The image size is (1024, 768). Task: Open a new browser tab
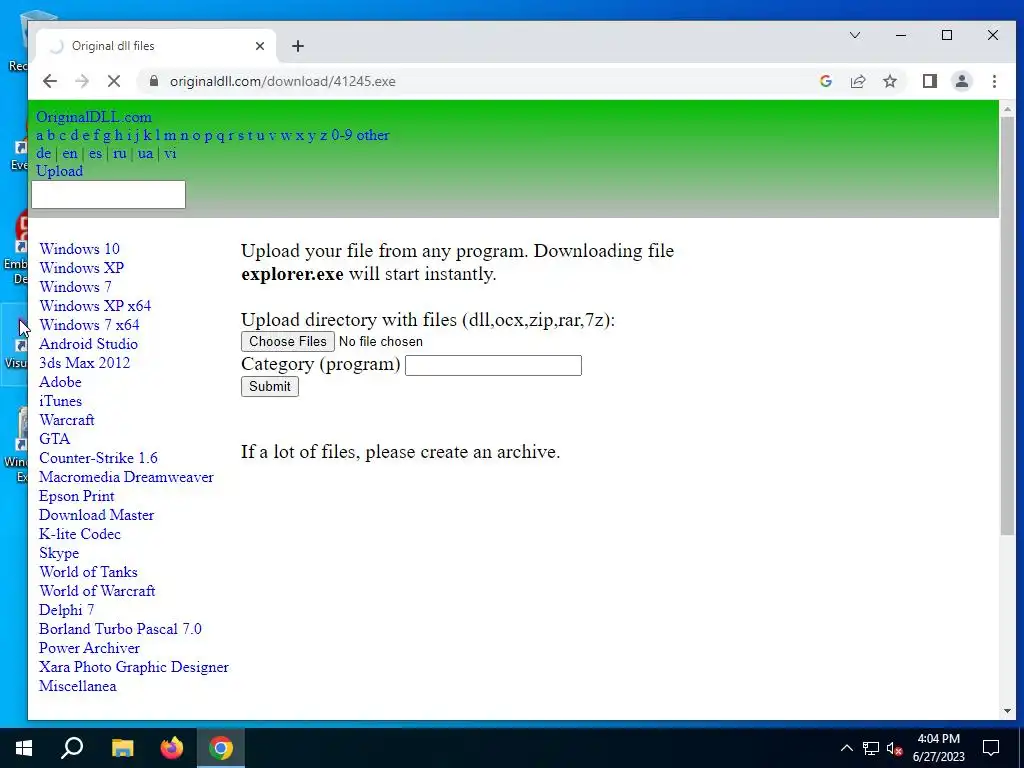[x=298, y=46]
